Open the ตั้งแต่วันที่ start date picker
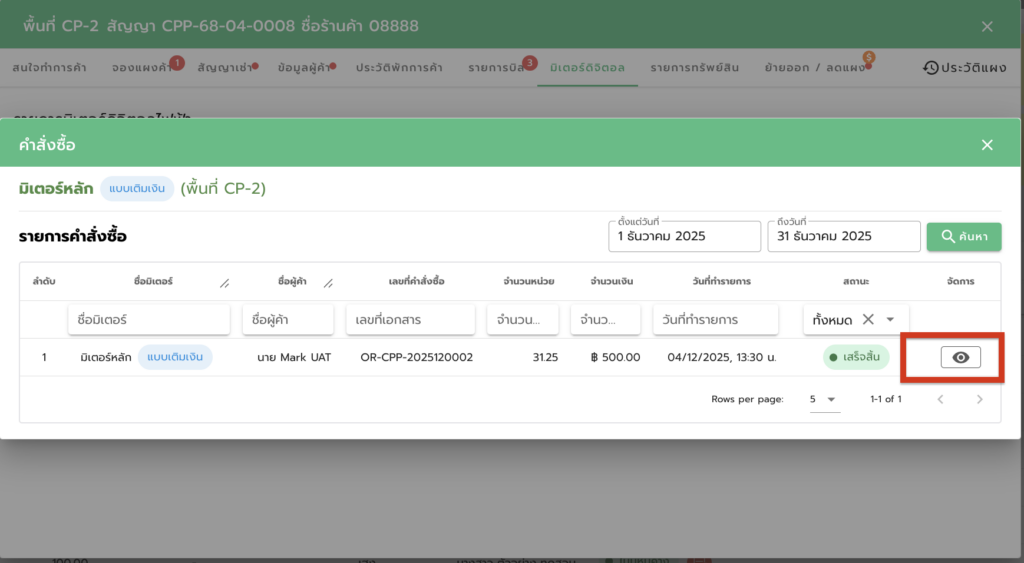The height and width of the screenshot is (563, 1024). [684, 236]
